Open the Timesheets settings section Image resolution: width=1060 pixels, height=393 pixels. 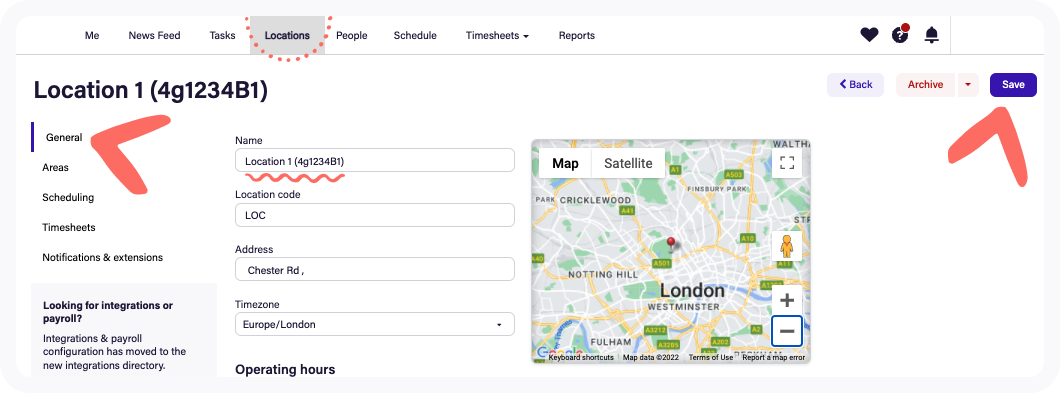tap(69, 227)
